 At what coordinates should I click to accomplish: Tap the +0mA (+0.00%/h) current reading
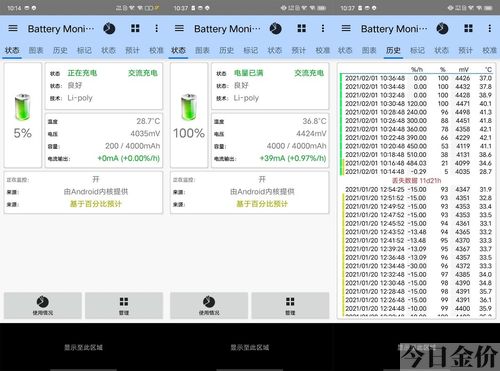pyautogui.click(x=129, y=158)
